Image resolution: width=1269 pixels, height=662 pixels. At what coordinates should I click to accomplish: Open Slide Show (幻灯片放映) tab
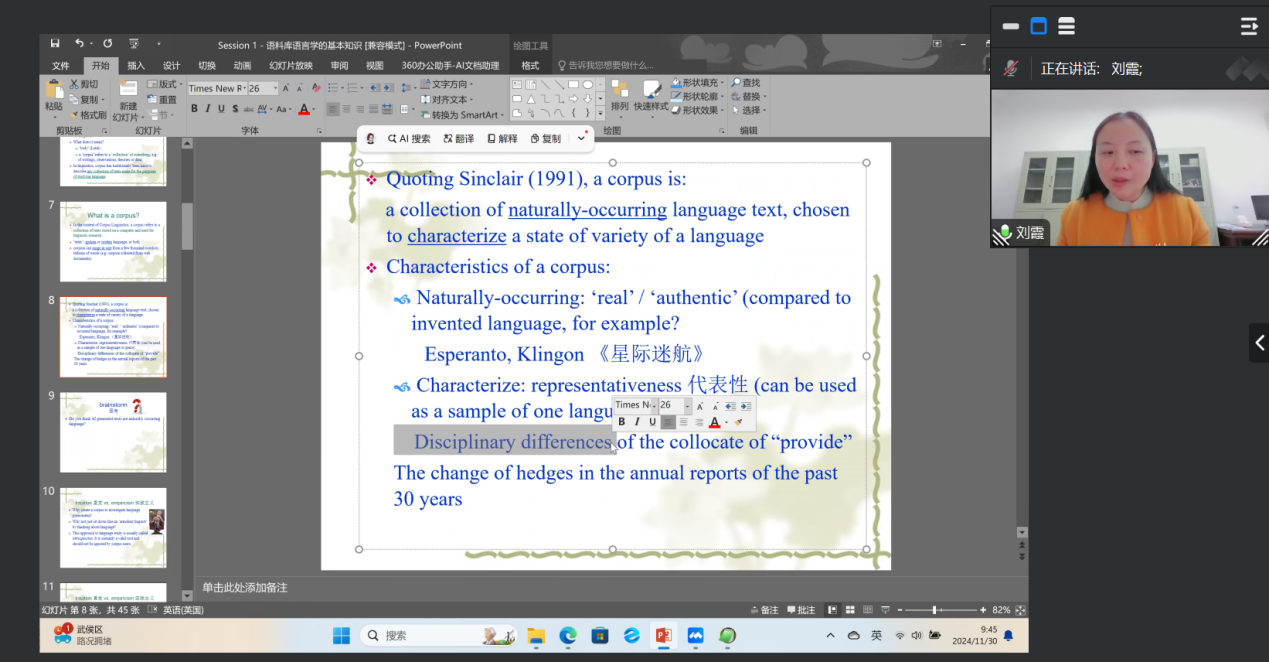pyautogui.click(x=291, y=66)
